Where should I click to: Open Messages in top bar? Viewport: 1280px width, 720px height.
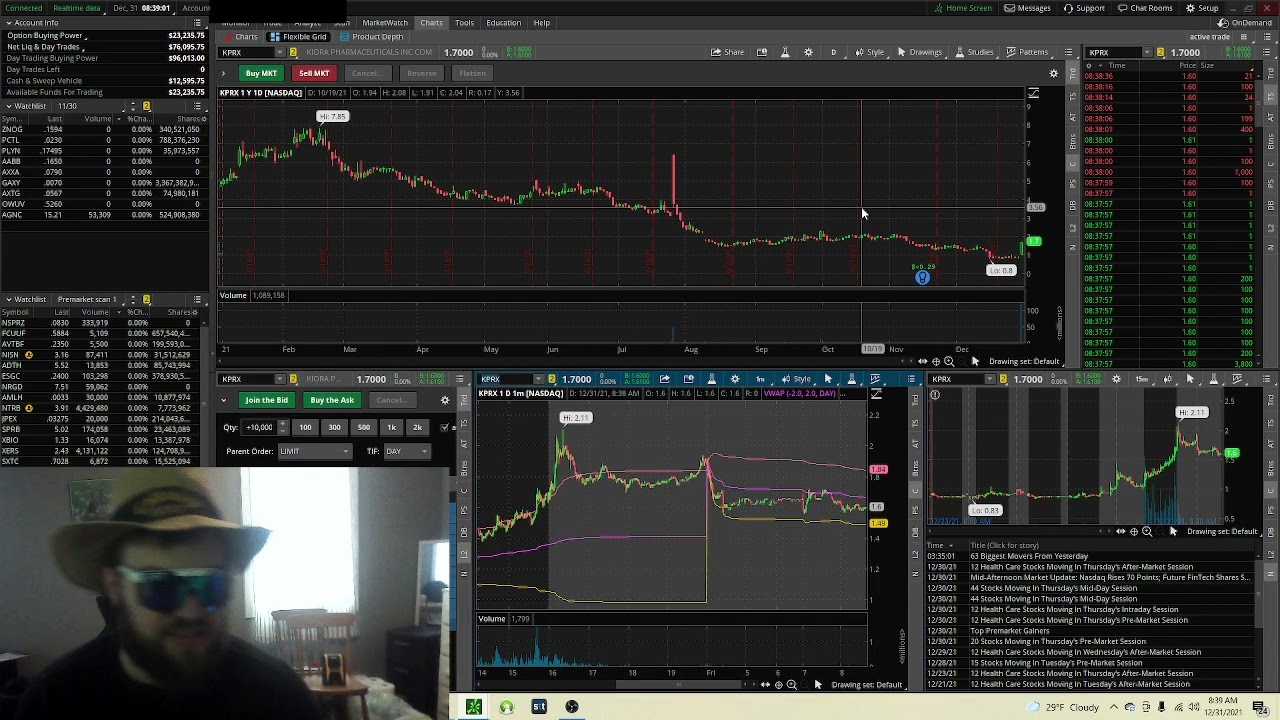click(1028, 8)
